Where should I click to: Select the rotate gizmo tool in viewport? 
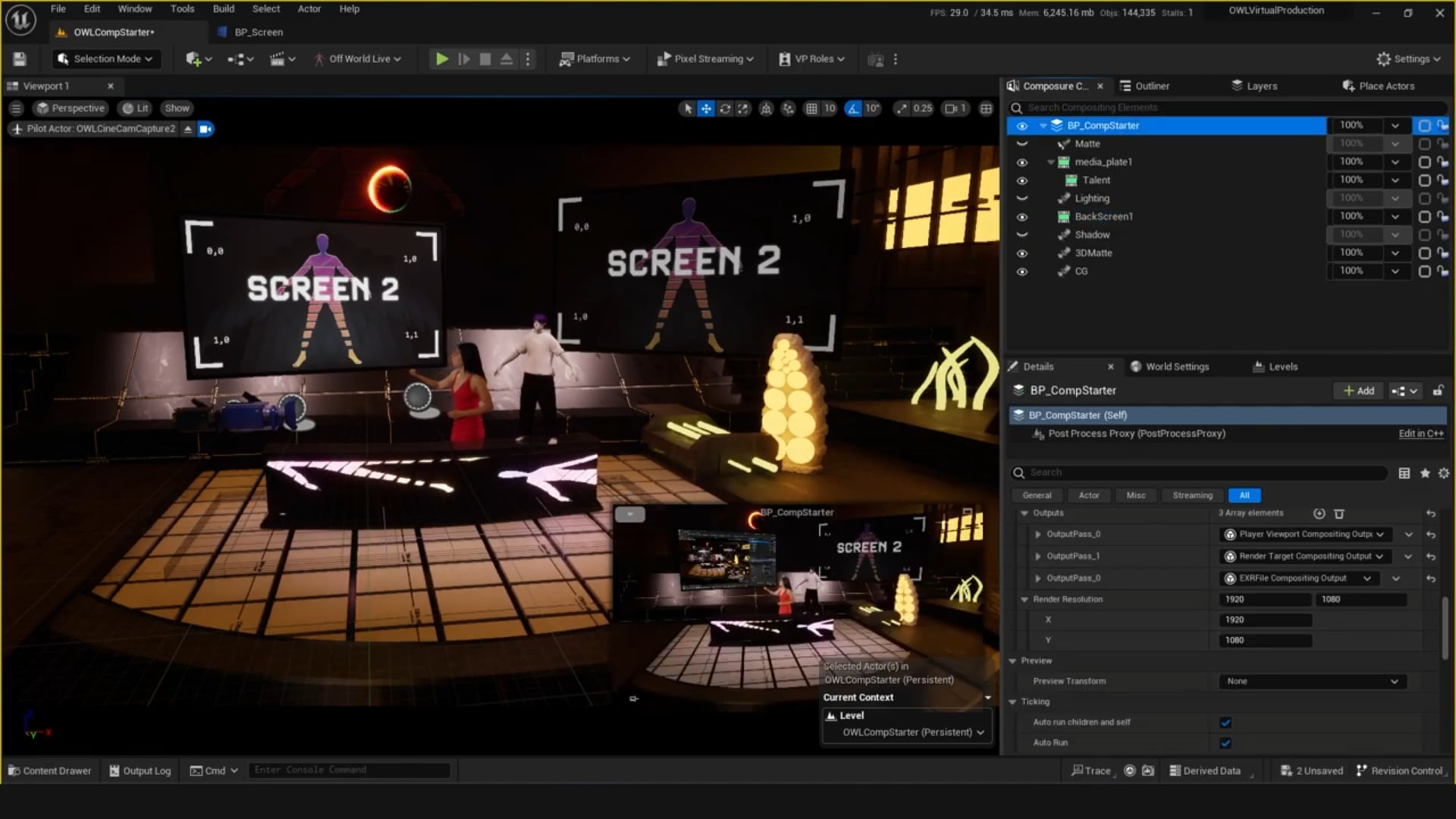tap(725, 108)
